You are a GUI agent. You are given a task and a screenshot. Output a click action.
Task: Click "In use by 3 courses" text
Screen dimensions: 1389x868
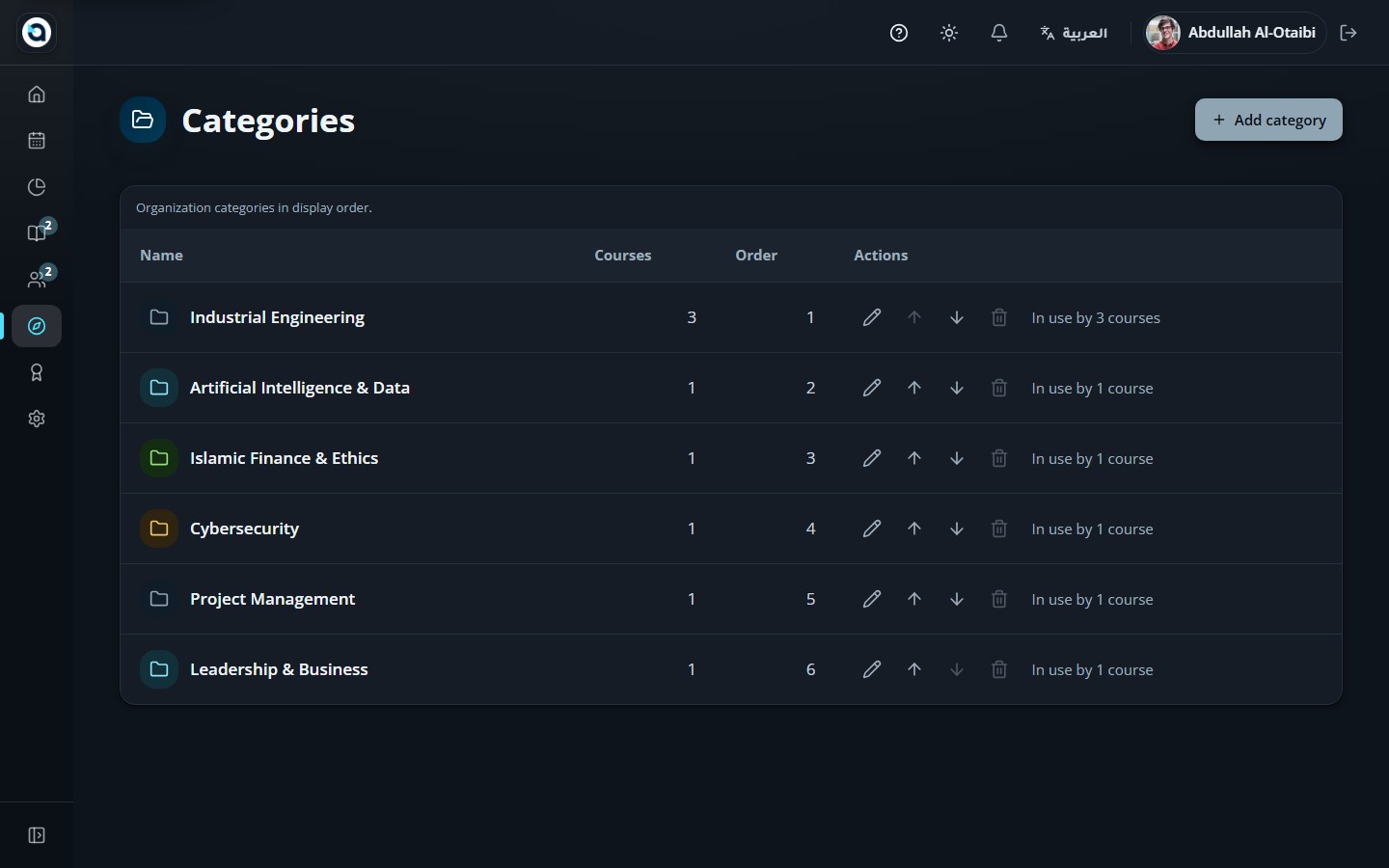pyautogui.click(x=1096, y=318)
